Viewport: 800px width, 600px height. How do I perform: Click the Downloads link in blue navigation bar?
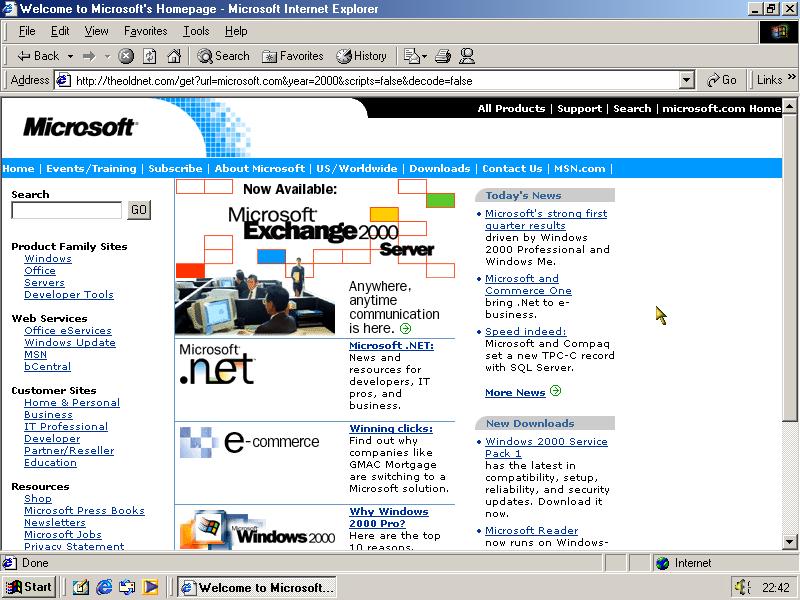pyautogui.click(x=439, y=168)
